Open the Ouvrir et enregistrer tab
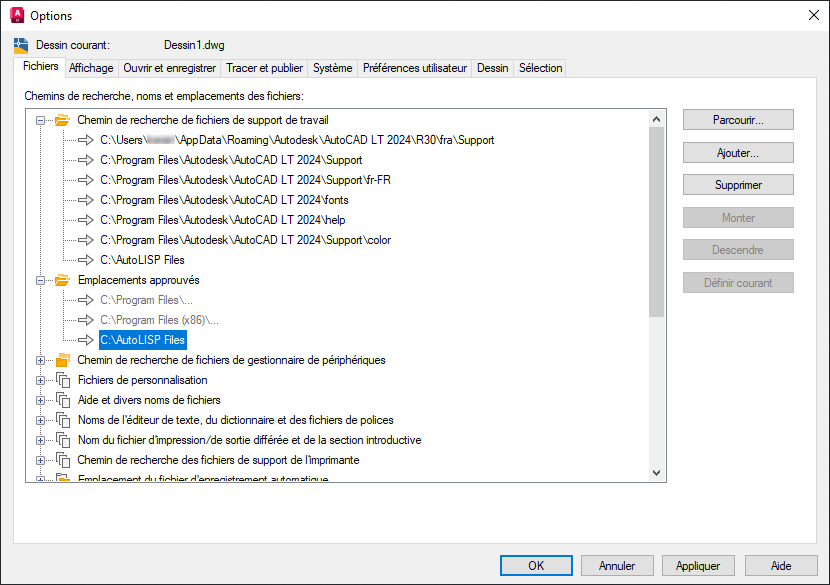 point(169,68)
